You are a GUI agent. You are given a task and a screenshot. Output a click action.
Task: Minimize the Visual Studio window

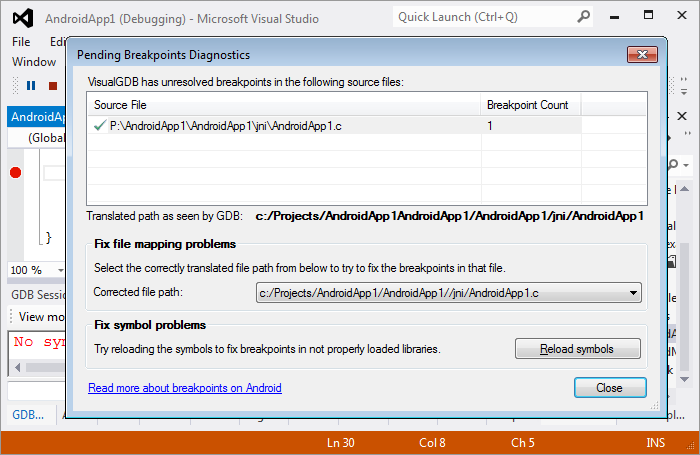pos(615,17)
